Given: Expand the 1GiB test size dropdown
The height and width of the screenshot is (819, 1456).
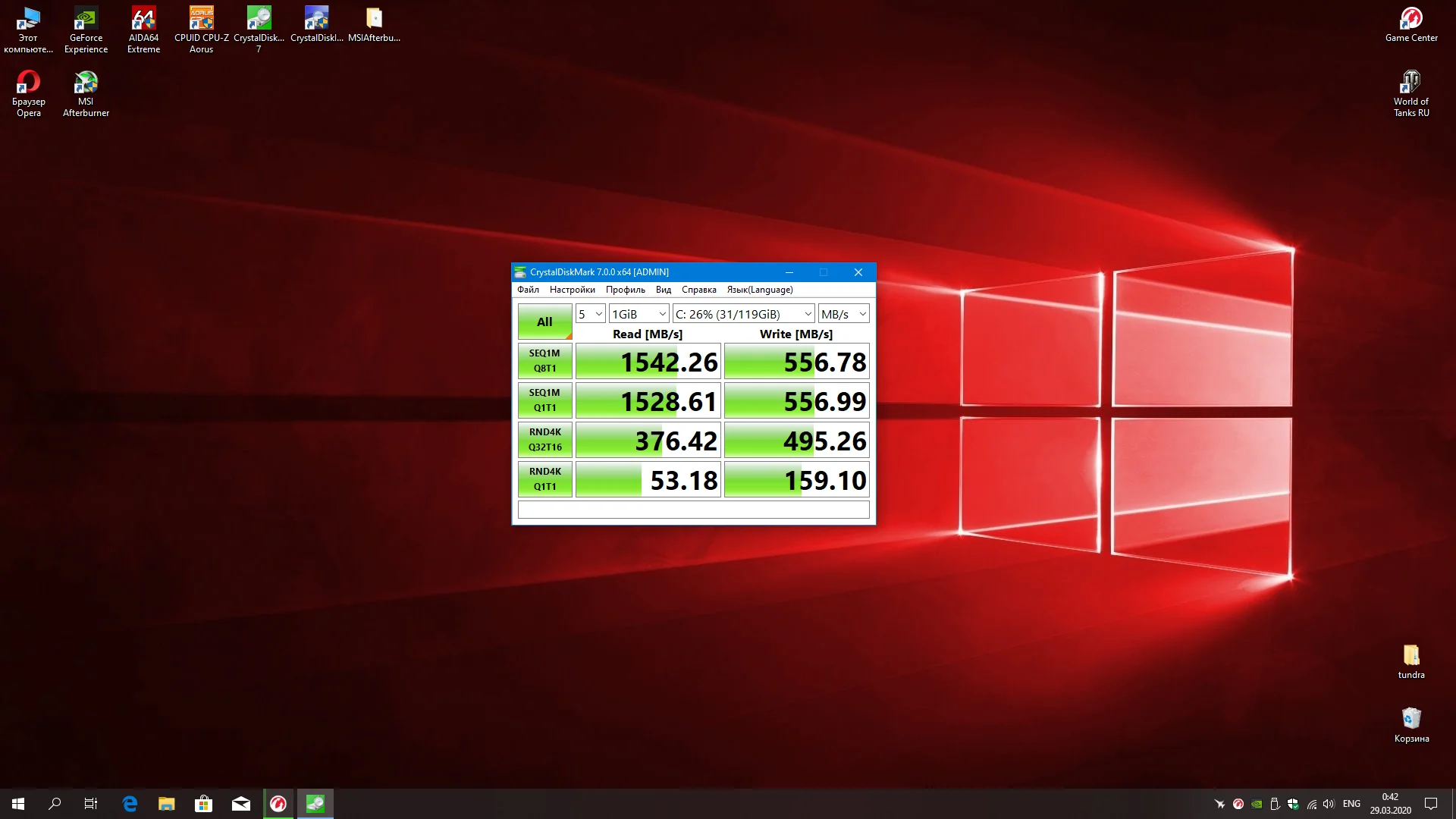Looking at the screenshot, I should point(639,314).
